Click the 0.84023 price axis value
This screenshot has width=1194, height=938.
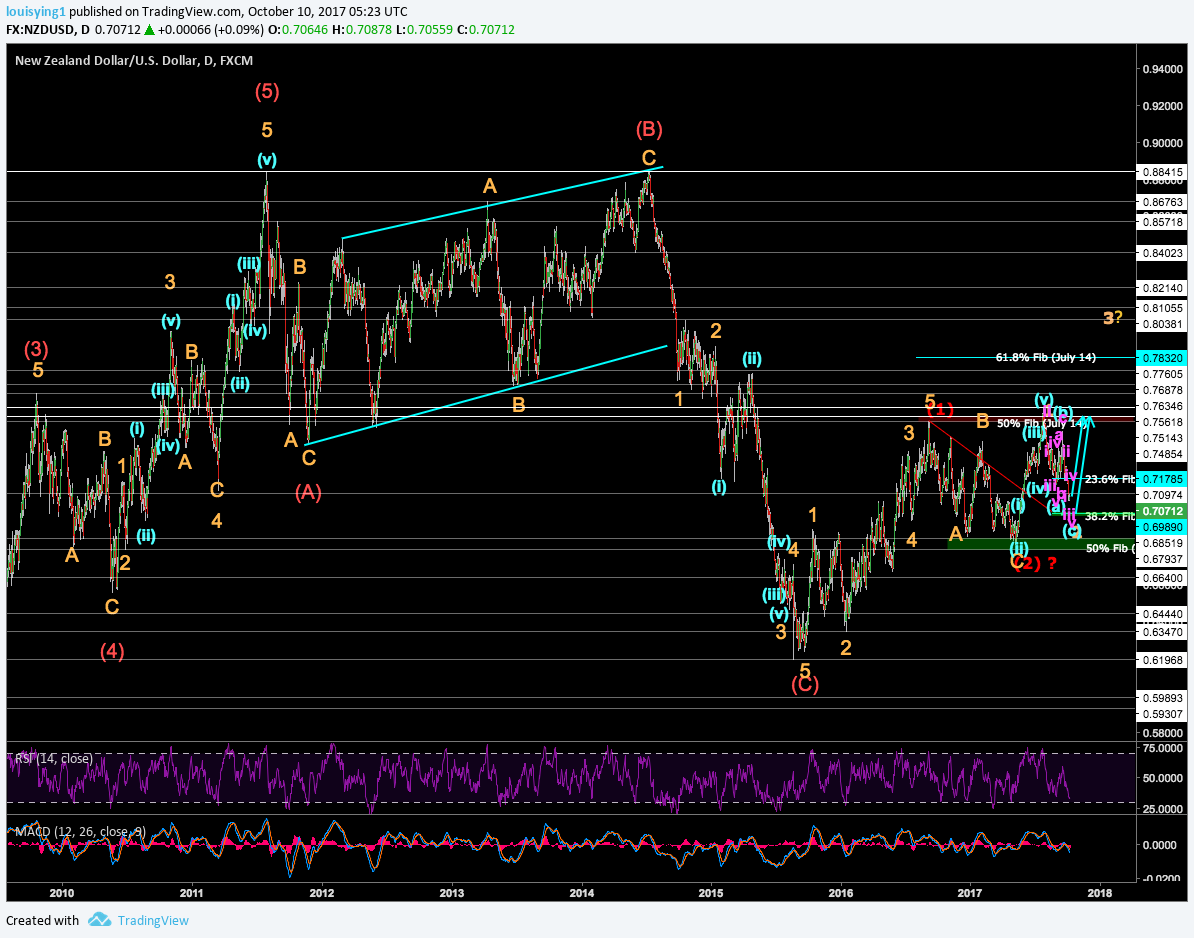click(1163, 254)
